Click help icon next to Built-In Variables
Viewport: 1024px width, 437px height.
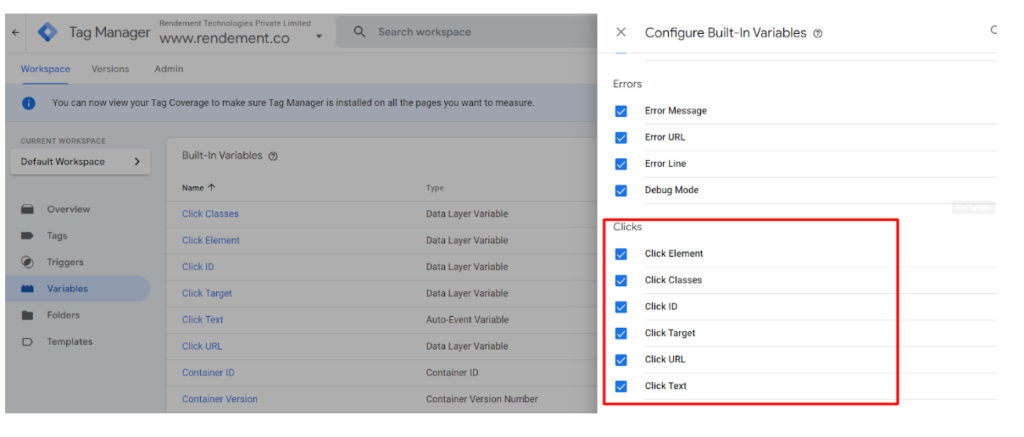[x=273, y=156]
